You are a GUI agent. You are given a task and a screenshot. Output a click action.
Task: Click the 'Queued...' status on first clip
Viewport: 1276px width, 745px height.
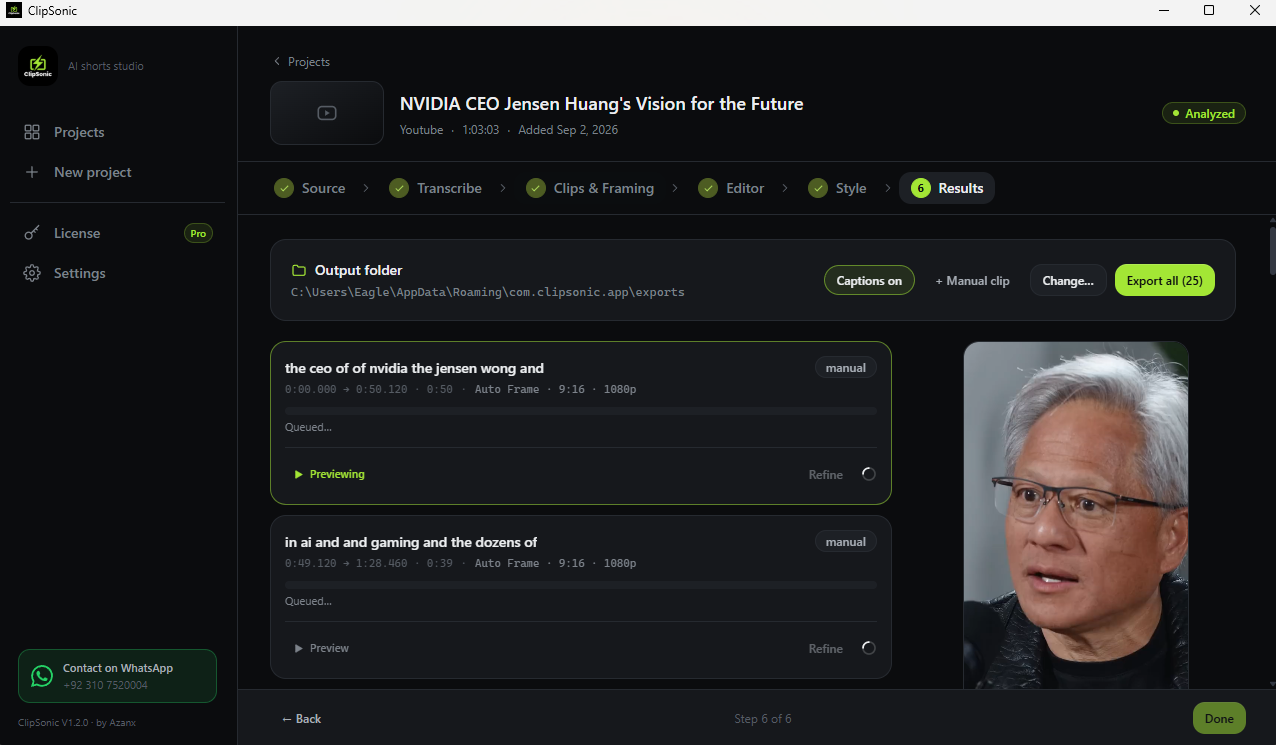tap(308, 427)
